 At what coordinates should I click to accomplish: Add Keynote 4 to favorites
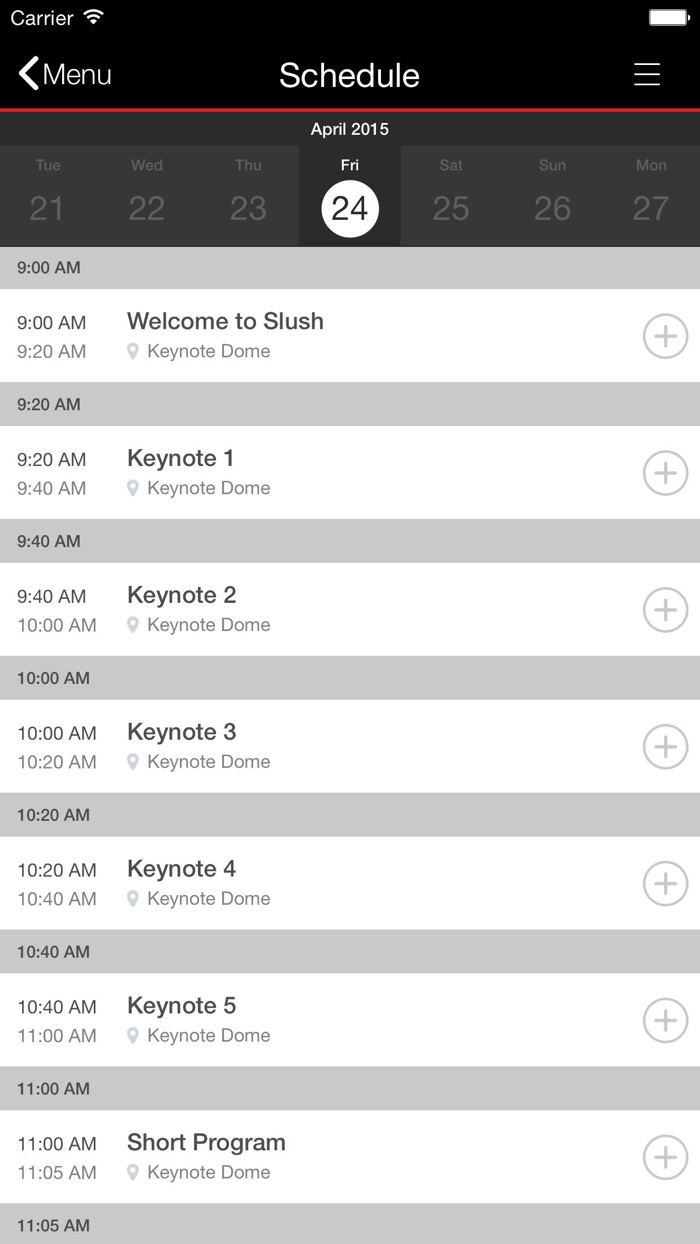[665, 884]
